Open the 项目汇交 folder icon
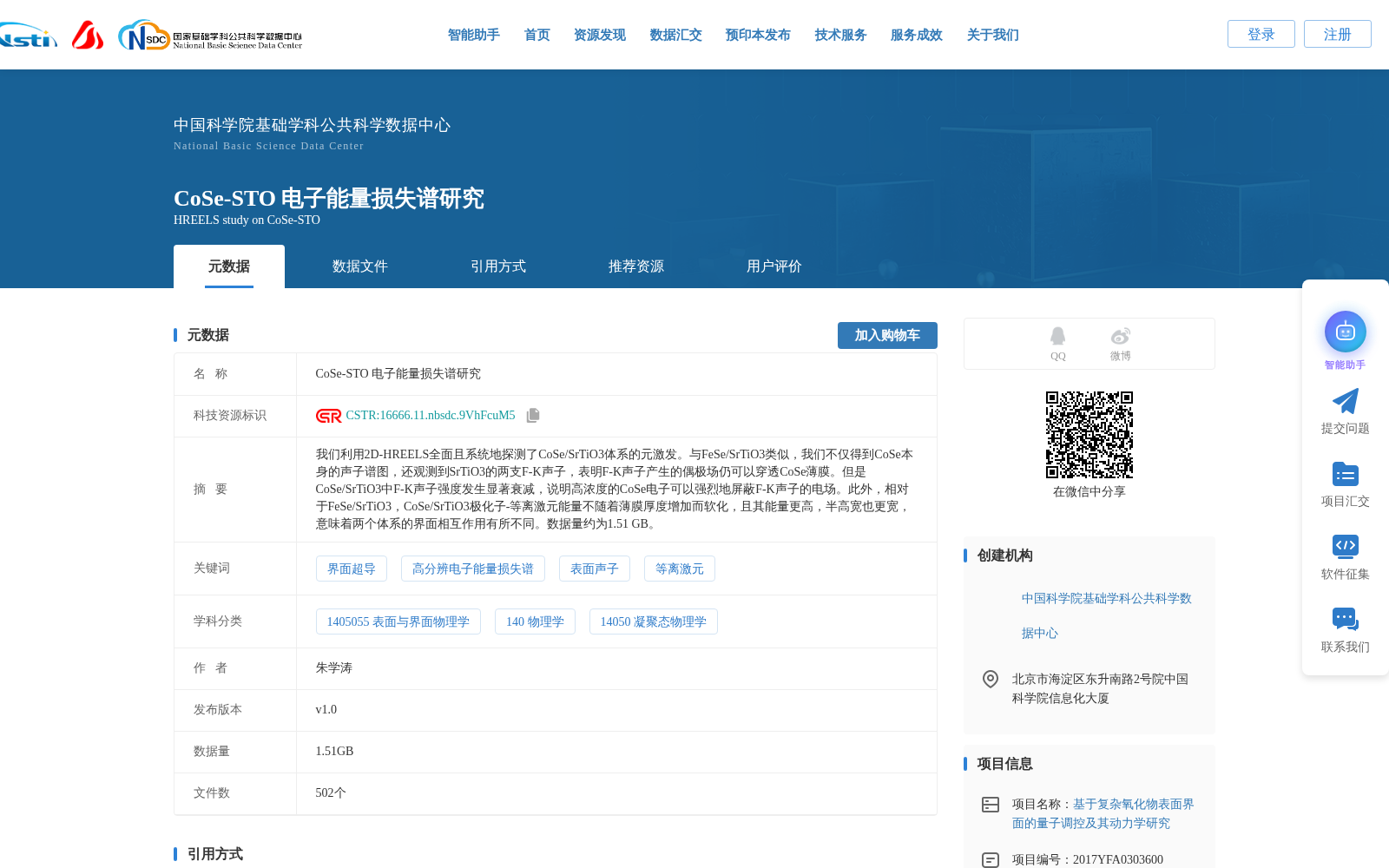Screen dimensions: 1389x868 tap(1345, 474)
